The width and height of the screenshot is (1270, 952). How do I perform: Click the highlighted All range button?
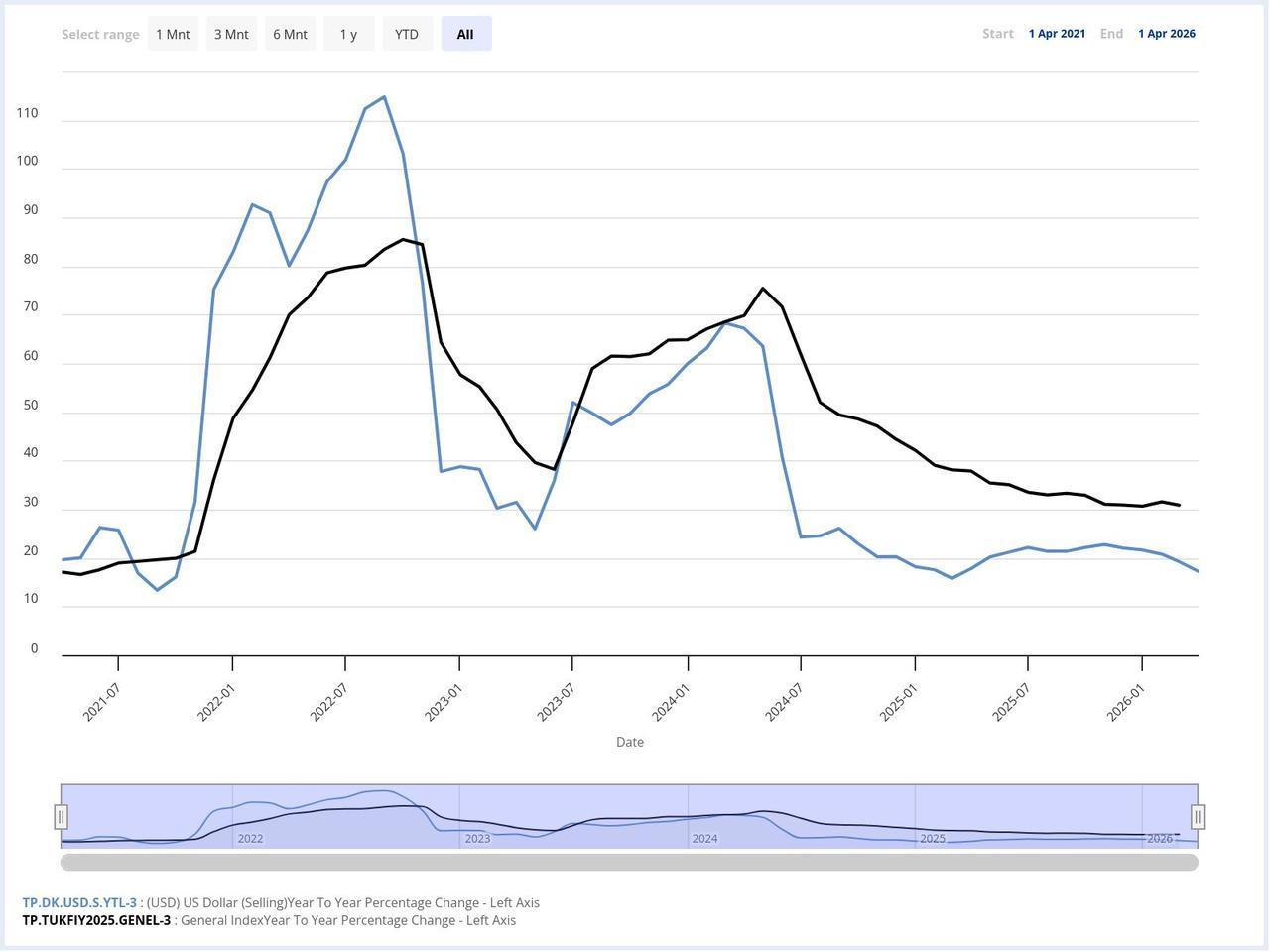[465, 33]
